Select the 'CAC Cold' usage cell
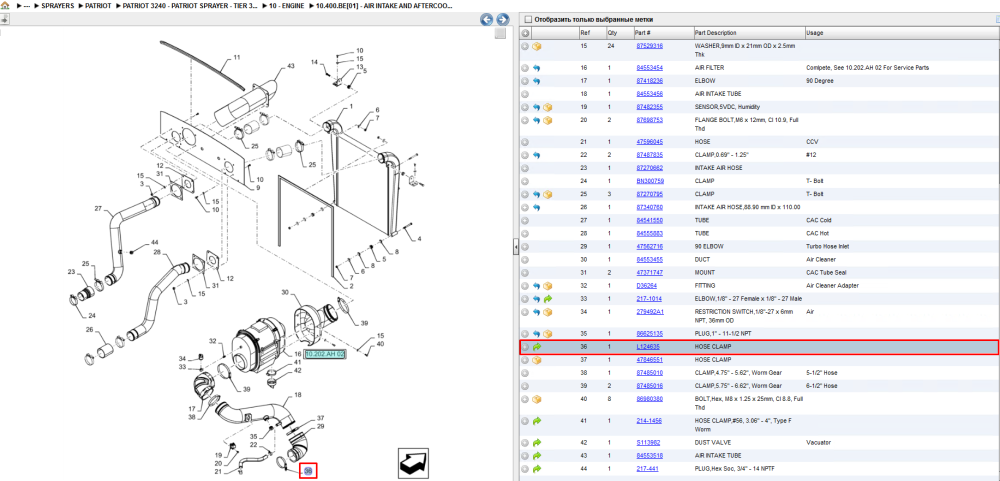Viewport: 1000px width, 481px height. (819, 220)
